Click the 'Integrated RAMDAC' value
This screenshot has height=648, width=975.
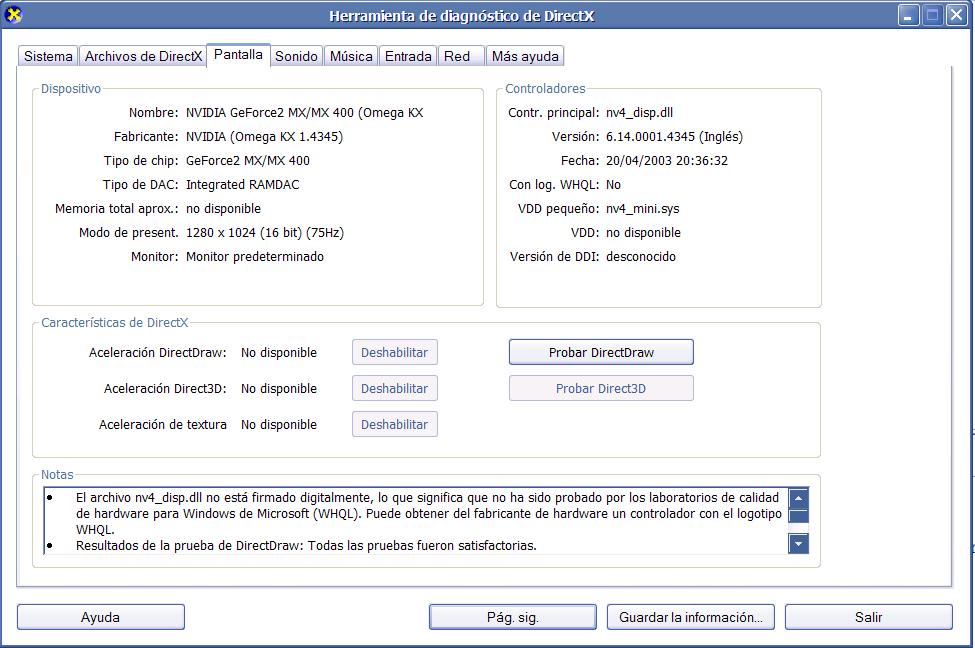click(x=243, y=185)
